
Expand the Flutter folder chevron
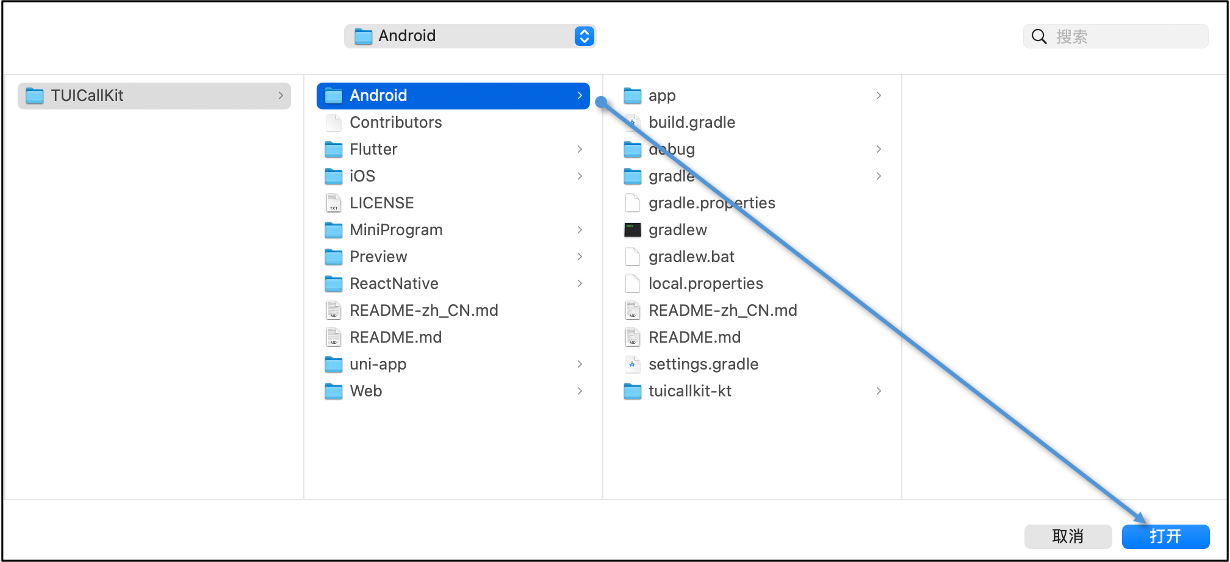[x=580, y=150]
